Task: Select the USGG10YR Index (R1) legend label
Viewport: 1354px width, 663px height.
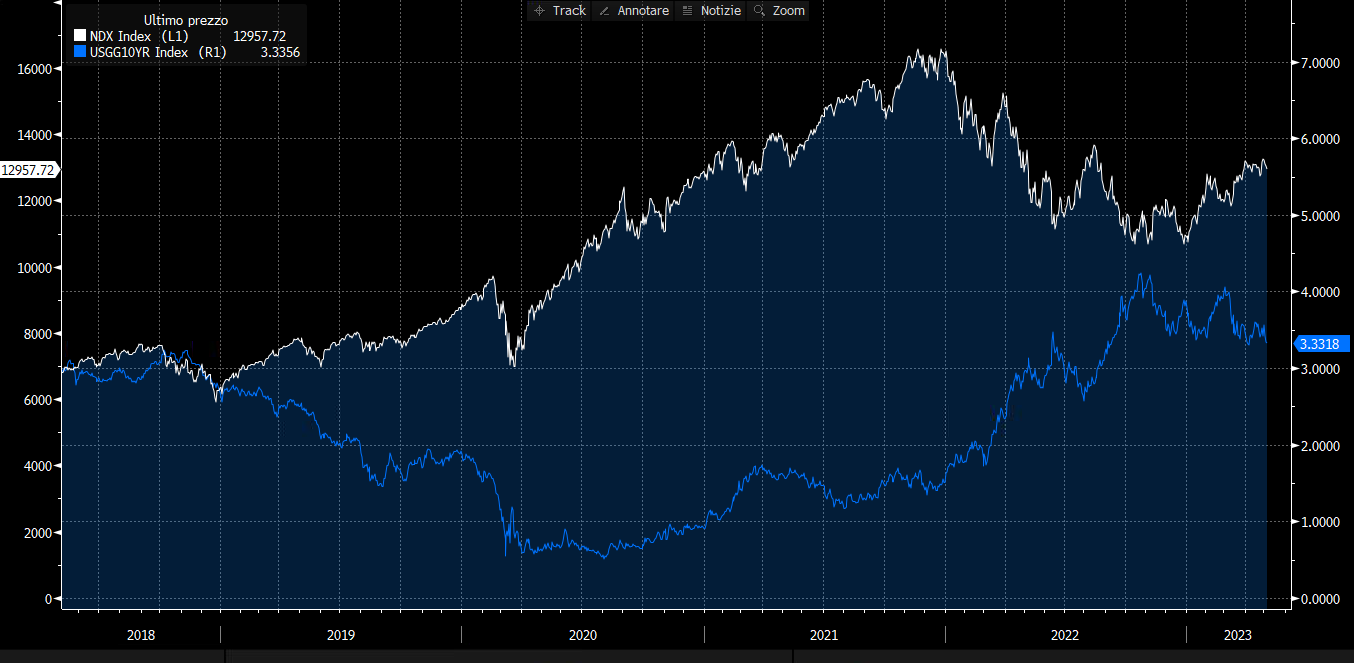Action: click(156, 52)
